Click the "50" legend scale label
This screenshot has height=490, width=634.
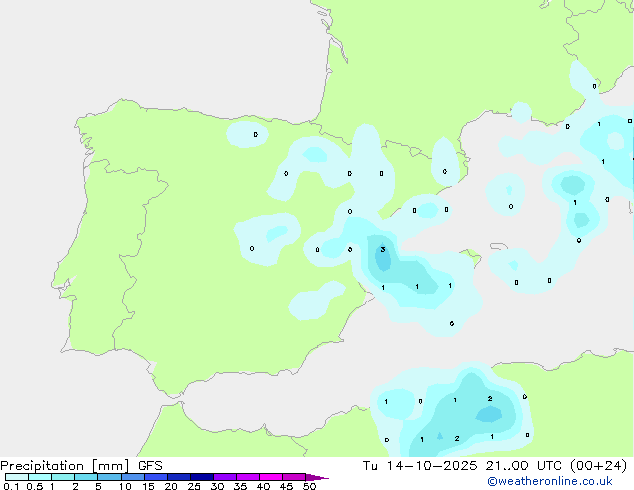(309, 486)
